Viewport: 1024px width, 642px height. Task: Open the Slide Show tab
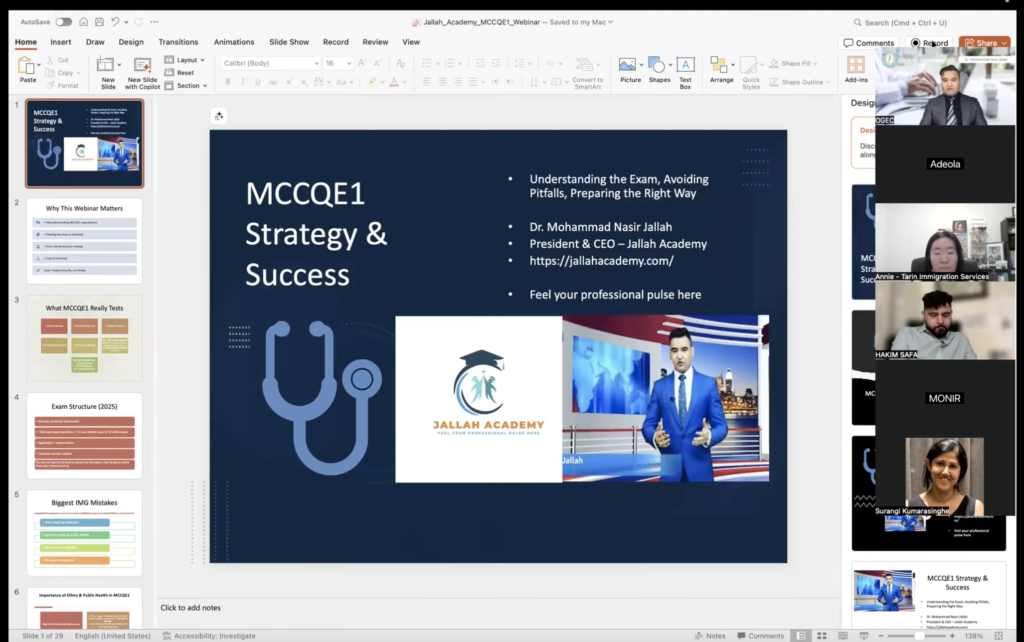289,42
